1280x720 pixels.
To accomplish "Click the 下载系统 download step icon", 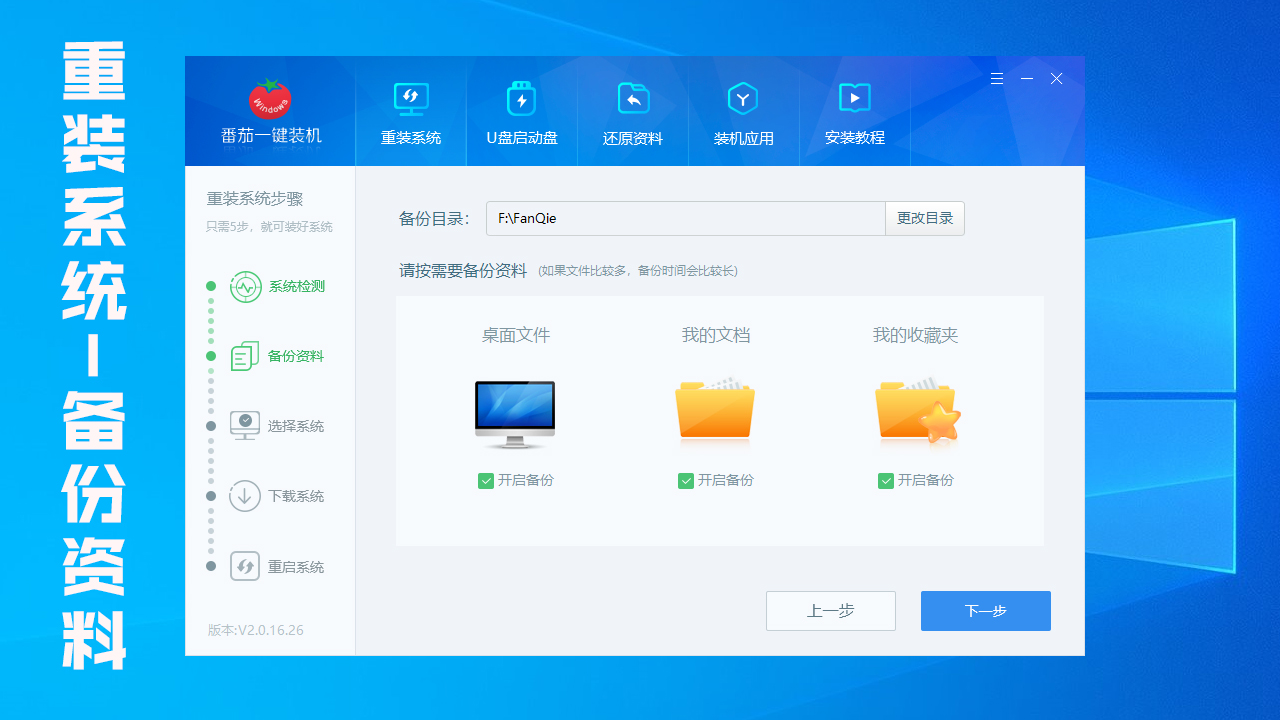I will (244, 496).
